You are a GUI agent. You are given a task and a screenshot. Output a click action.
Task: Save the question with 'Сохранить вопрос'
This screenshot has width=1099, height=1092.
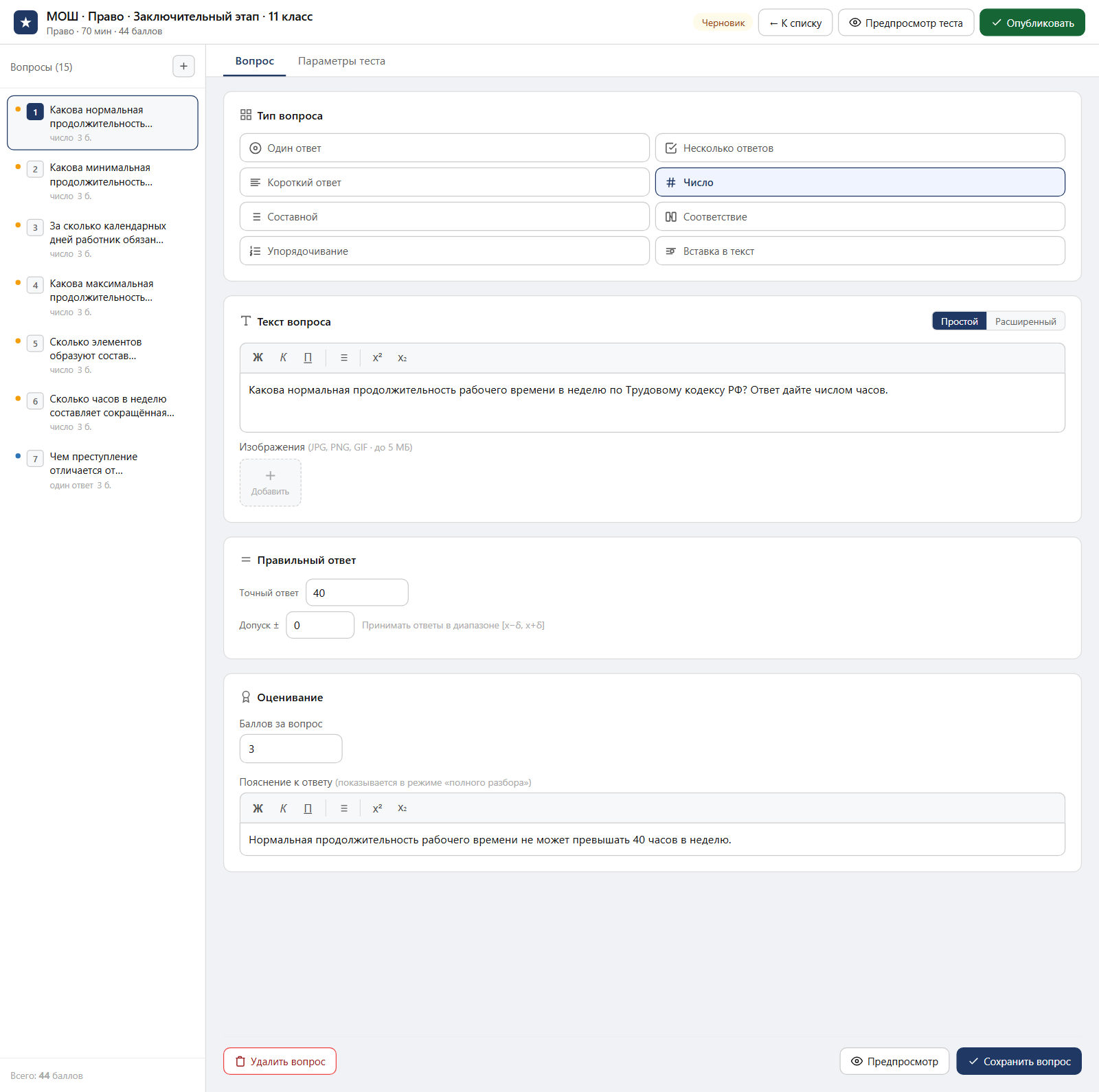(x=1019, y=1061)
